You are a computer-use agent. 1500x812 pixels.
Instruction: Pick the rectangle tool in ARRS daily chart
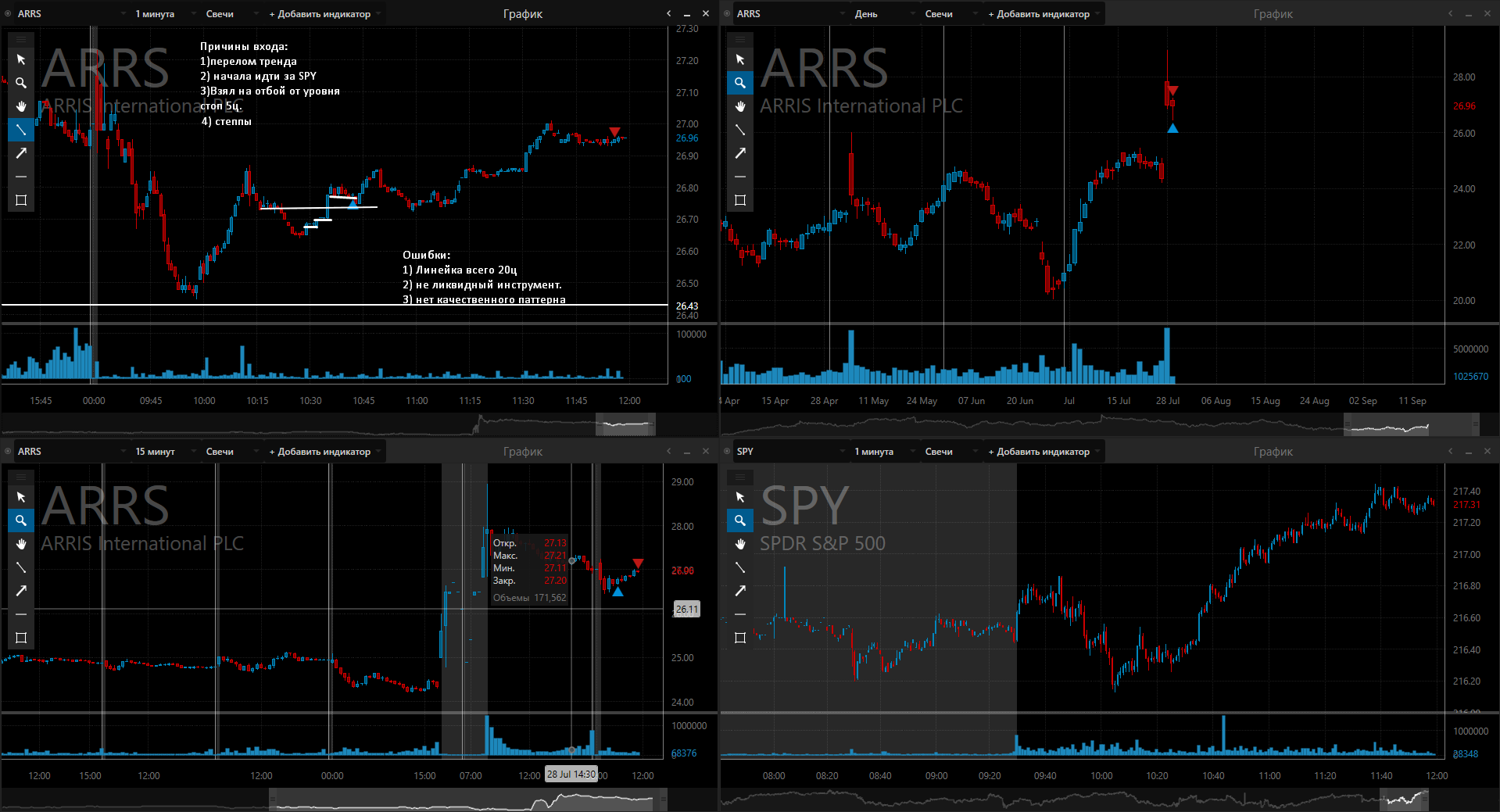pyautogui.click(x=740, y=200)
